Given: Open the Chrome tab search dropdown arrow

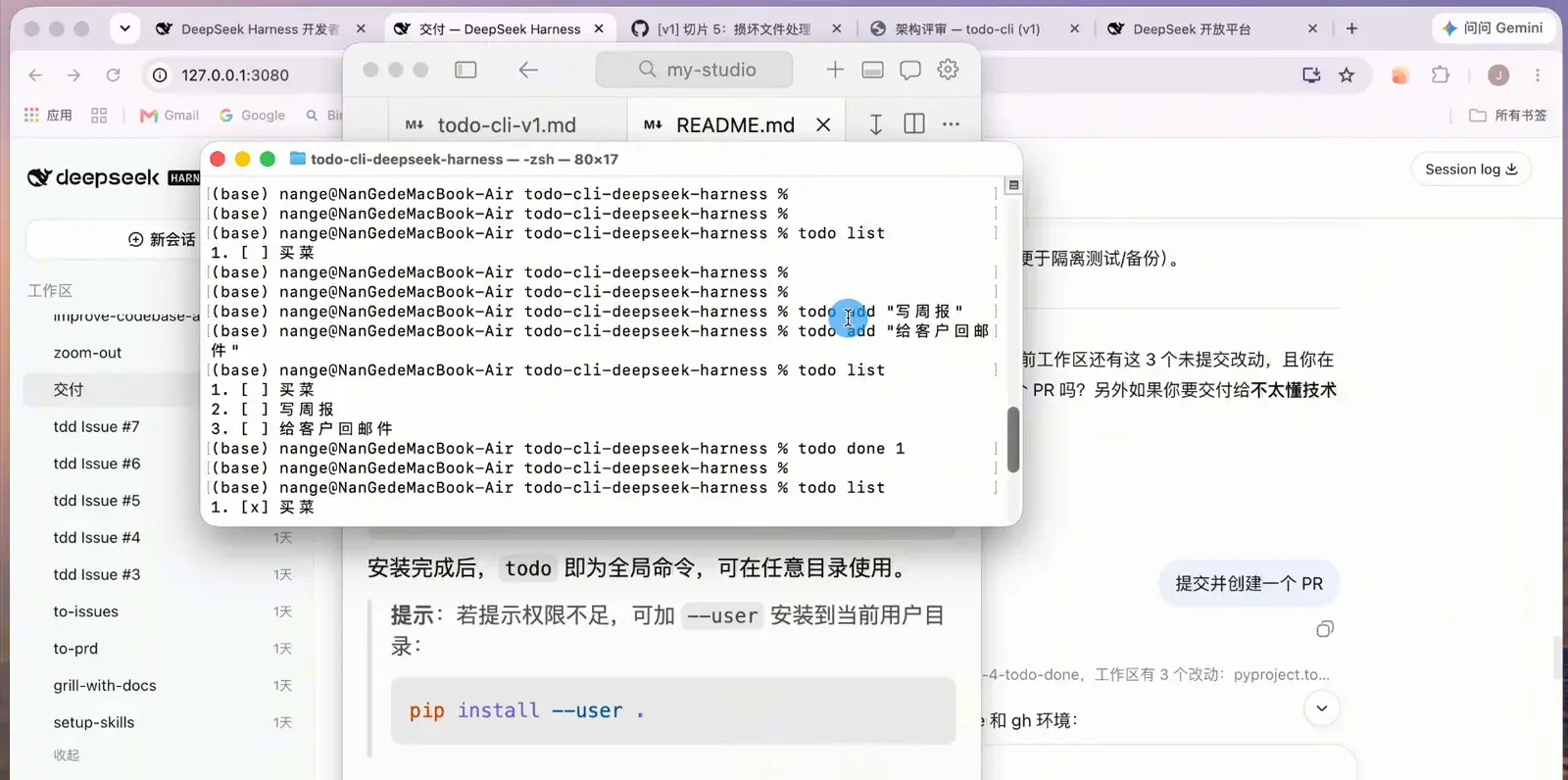Looking at the screenshot, I should pos(124,28).
